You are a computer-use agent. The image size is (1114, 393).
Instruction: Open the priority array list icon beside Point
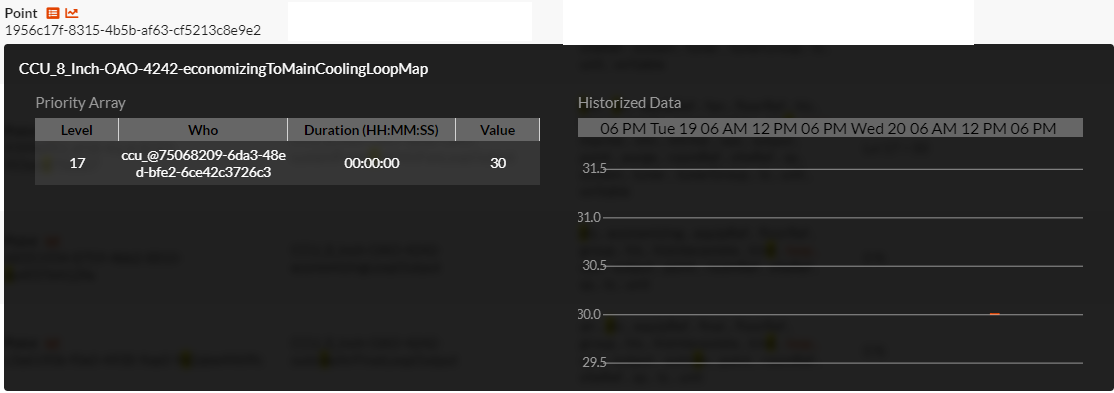click(x=53, y=13)
